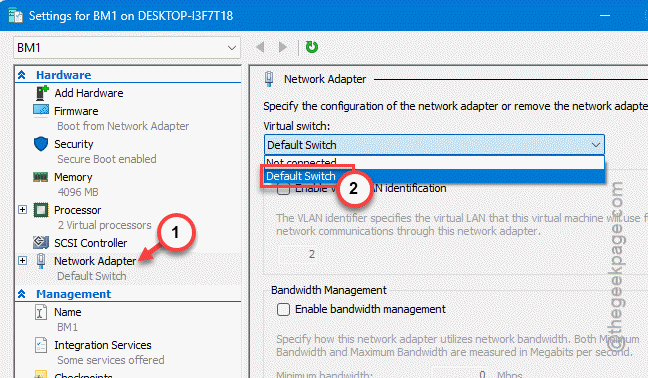Collapse the Hardware section chevron

pyautogui.click(x=21, y=75)
